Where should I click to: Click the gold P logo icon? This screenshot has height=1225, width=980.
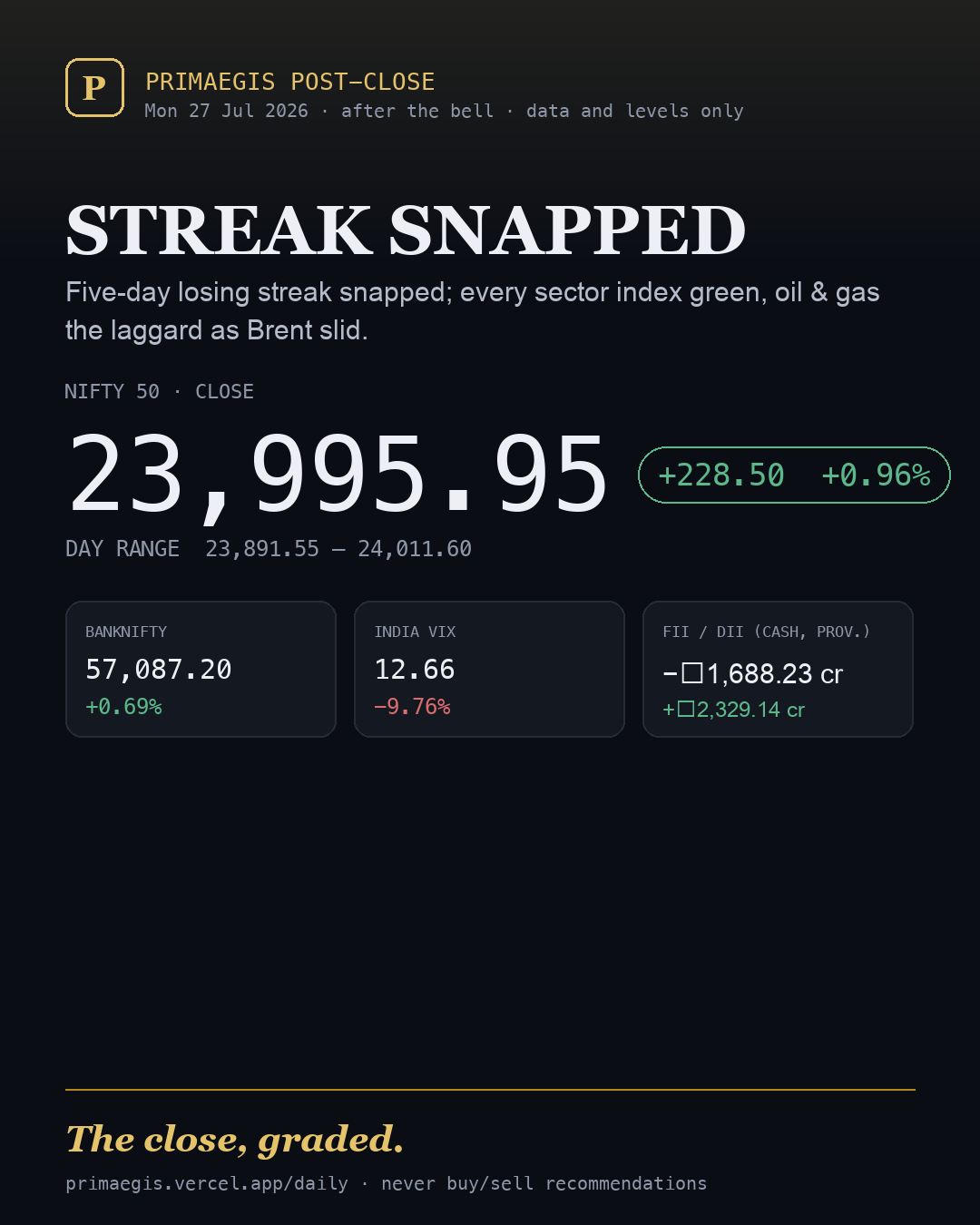(x=94, y=88)
